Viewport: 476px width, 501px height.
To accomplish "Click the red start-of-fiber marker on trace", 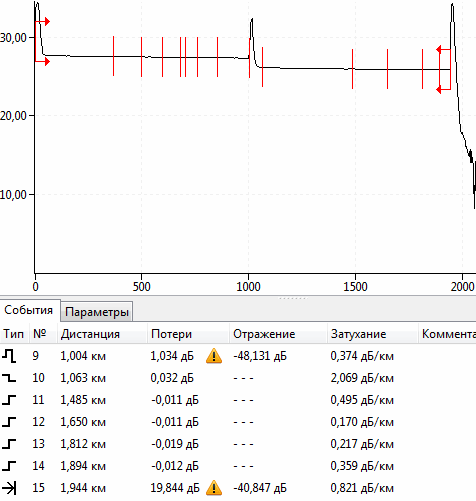I will coord(42,42).
